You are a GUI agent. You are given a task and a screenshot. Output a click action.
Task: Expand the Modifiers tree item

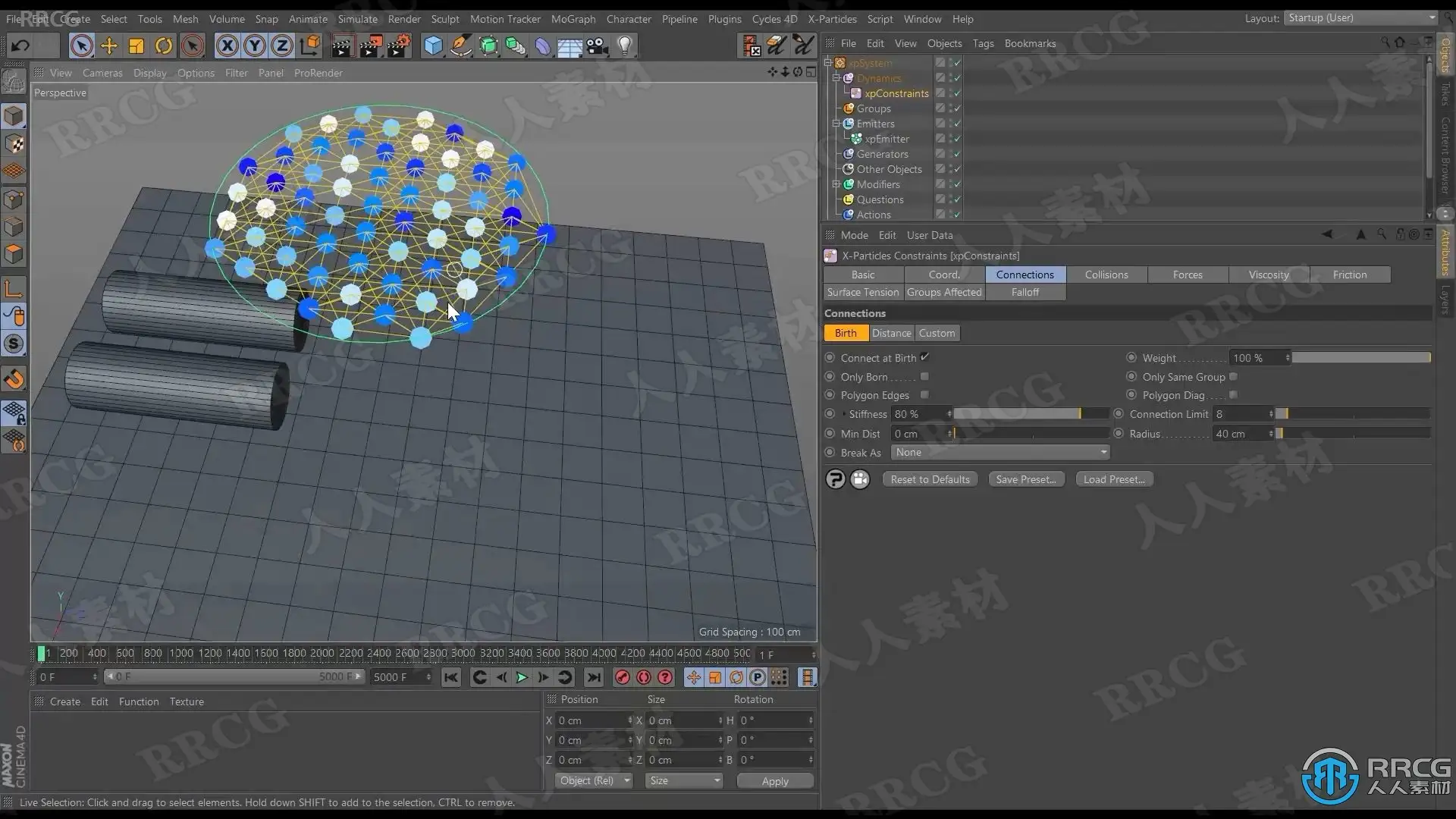(836, 184)
